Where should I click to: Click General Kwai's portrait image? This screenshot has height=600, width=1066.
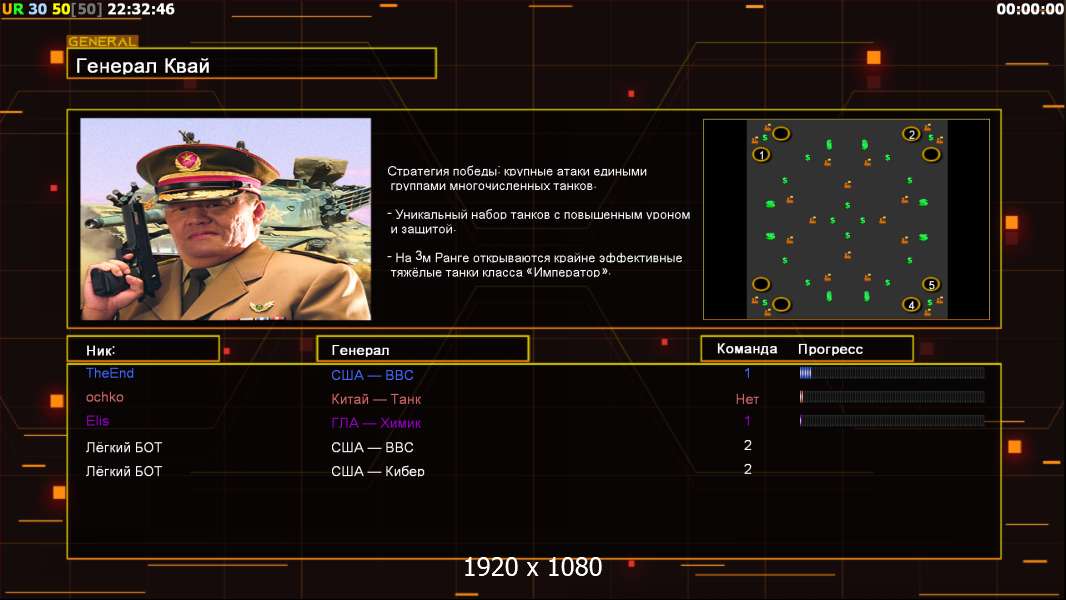click(x=226, y=219)
